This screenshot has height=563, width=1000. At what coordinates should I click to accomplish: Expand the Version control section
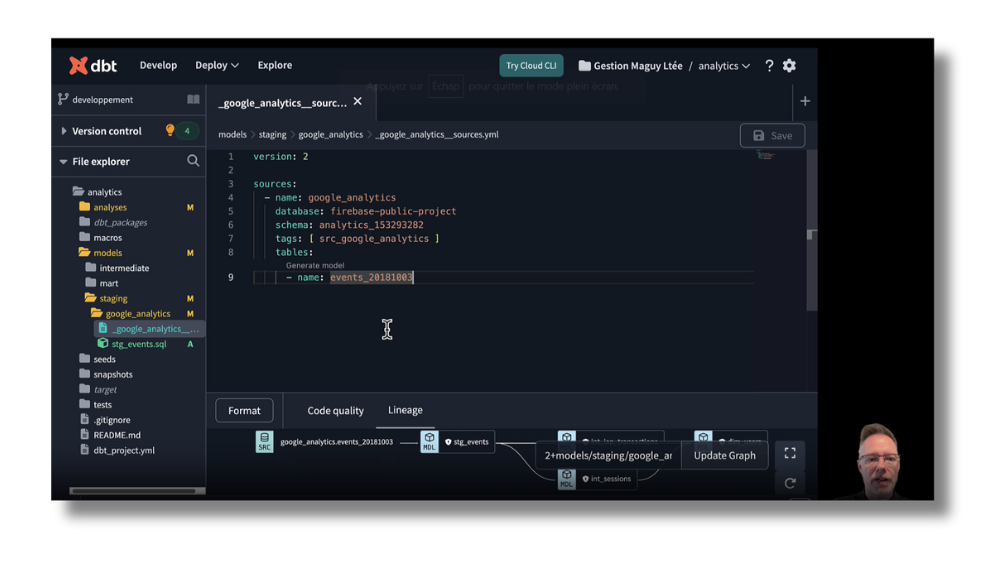pyautogui.click(x=107, y=131)
